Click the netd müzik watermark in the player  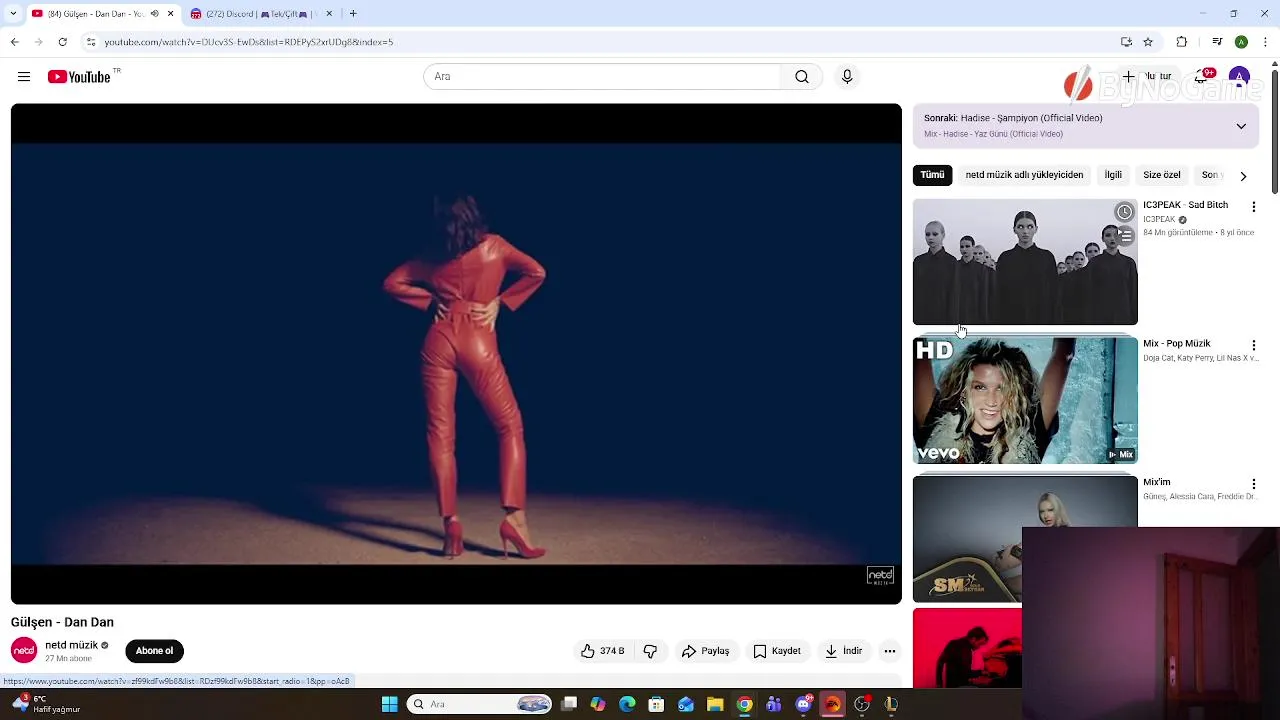coord(880,575)
